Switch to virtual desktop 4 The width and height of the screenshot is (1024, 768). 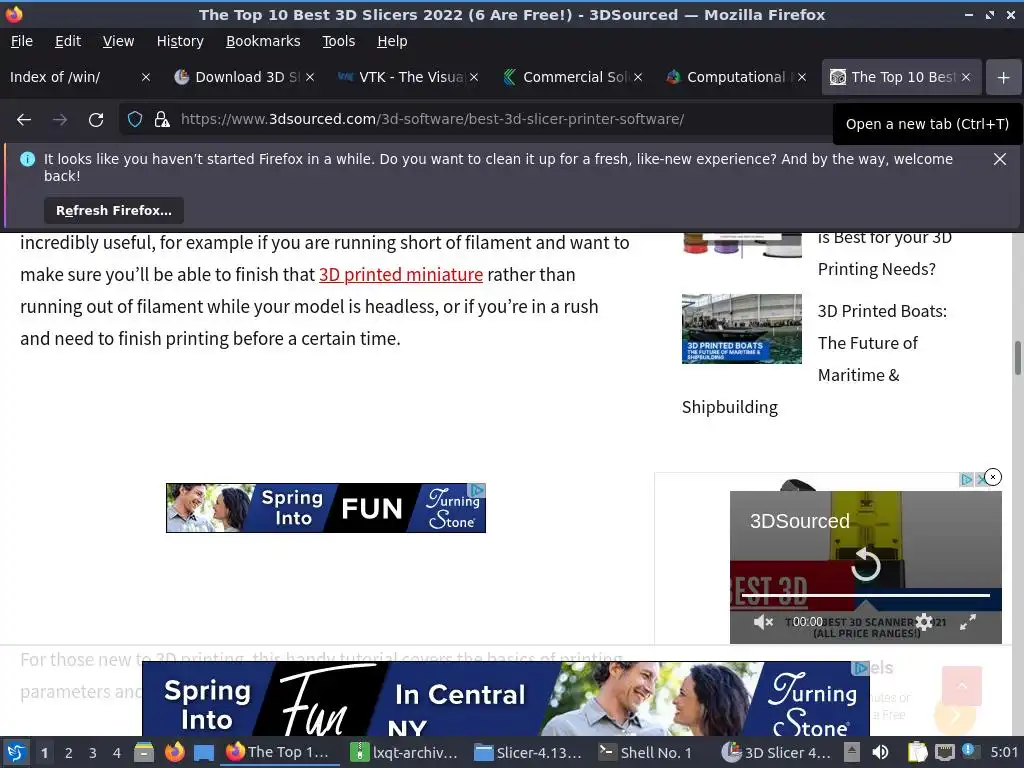[x=117, y=753]
